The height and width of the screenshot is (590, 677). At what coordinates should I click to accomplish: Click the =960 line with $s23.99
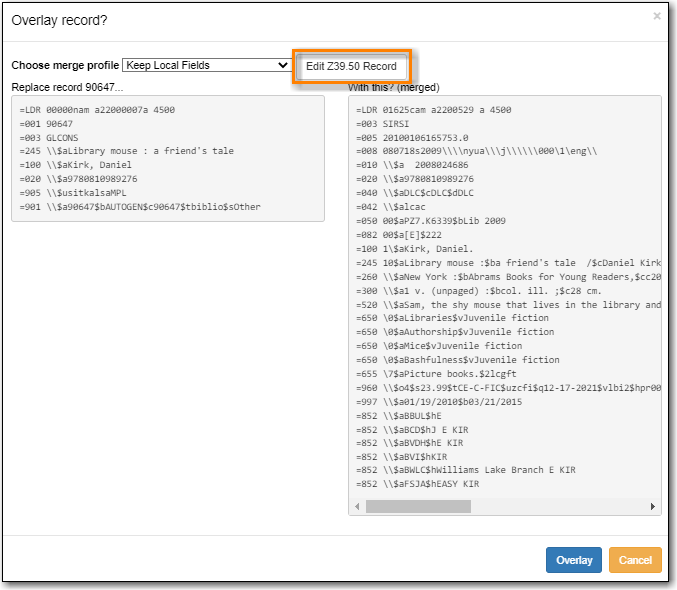click(x=508, y=388)
